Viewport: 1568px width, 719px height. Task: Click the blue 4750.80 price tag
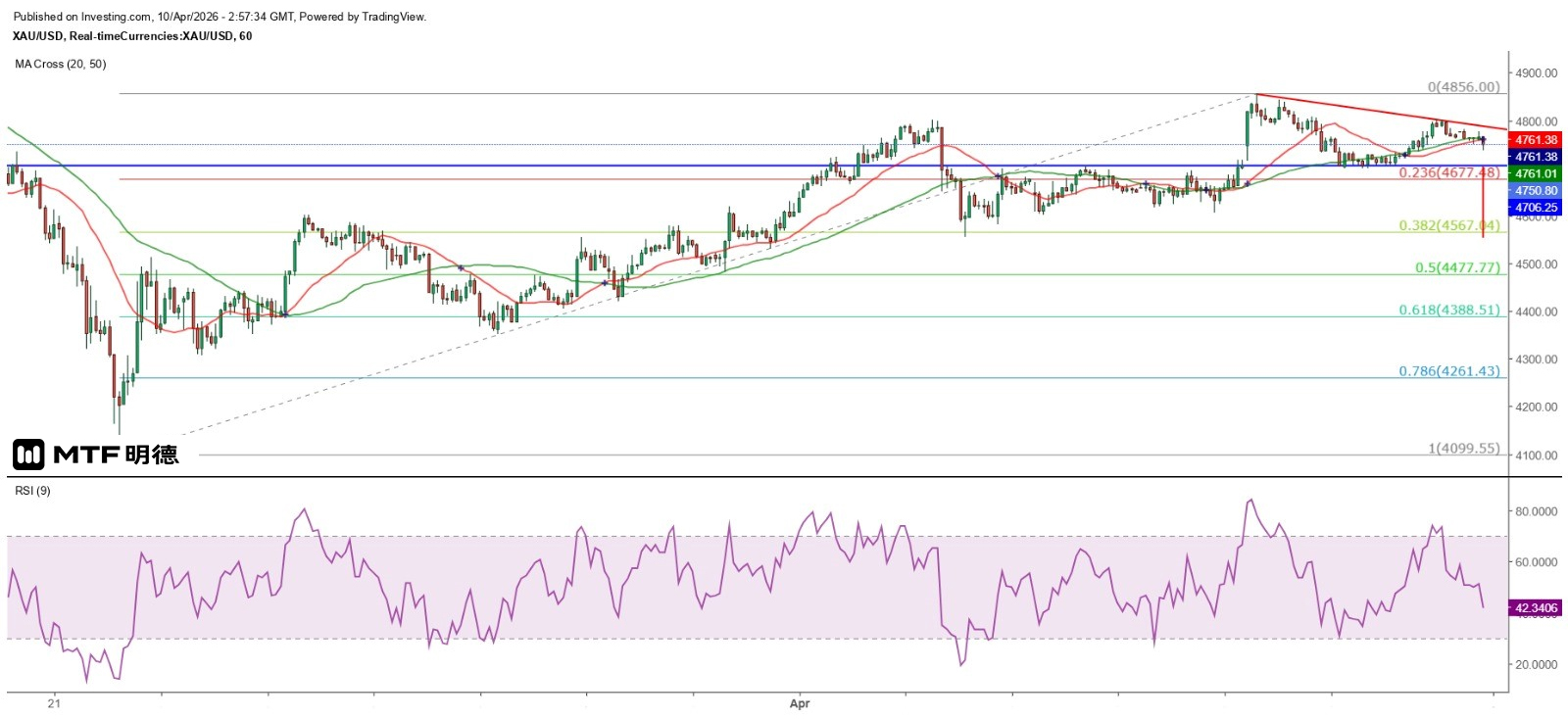1535,191
